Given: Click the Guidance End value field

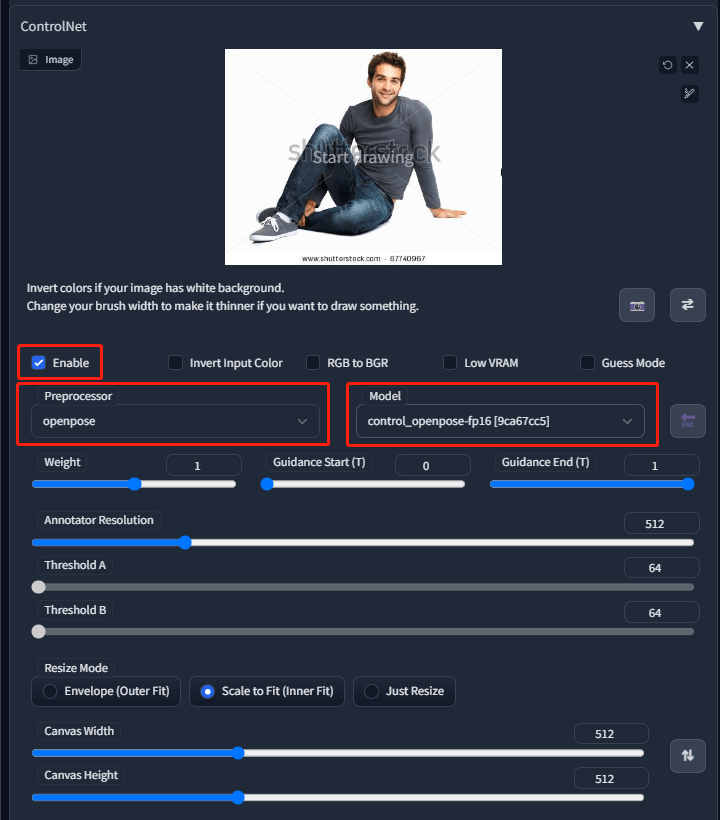Looking at the screenshot, I should pyautogui.click(x=661, y=465).
